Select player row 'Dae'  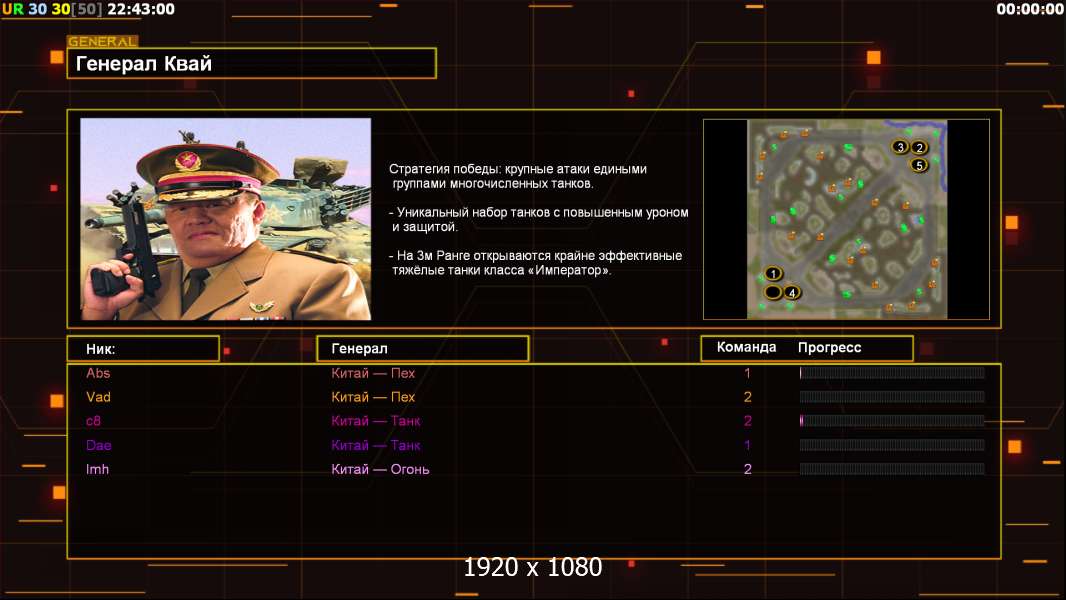[x=534, y=445]
